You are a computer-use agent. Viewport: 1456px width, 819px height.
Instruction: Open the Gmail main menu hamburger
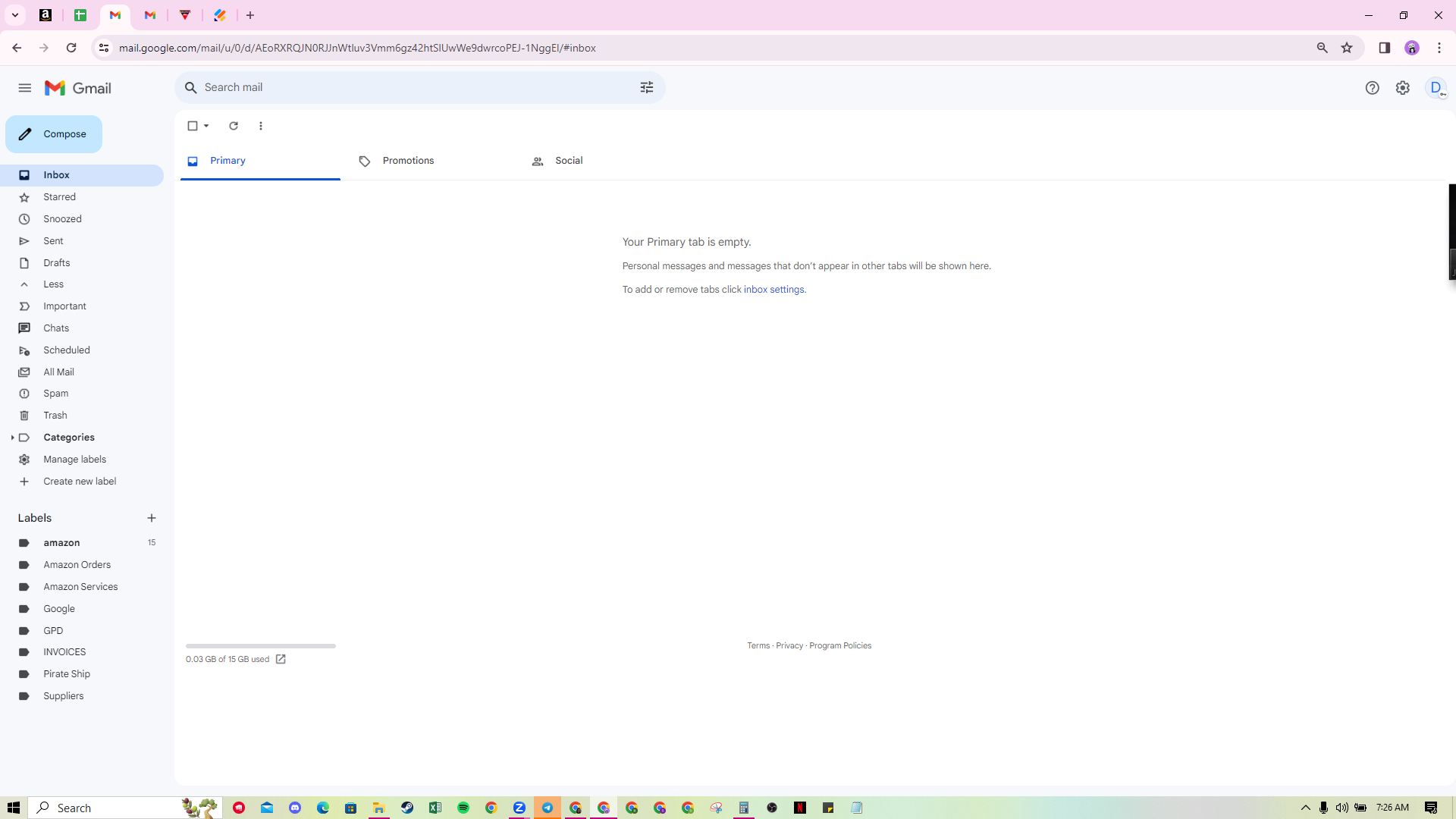tap(25, 88)
